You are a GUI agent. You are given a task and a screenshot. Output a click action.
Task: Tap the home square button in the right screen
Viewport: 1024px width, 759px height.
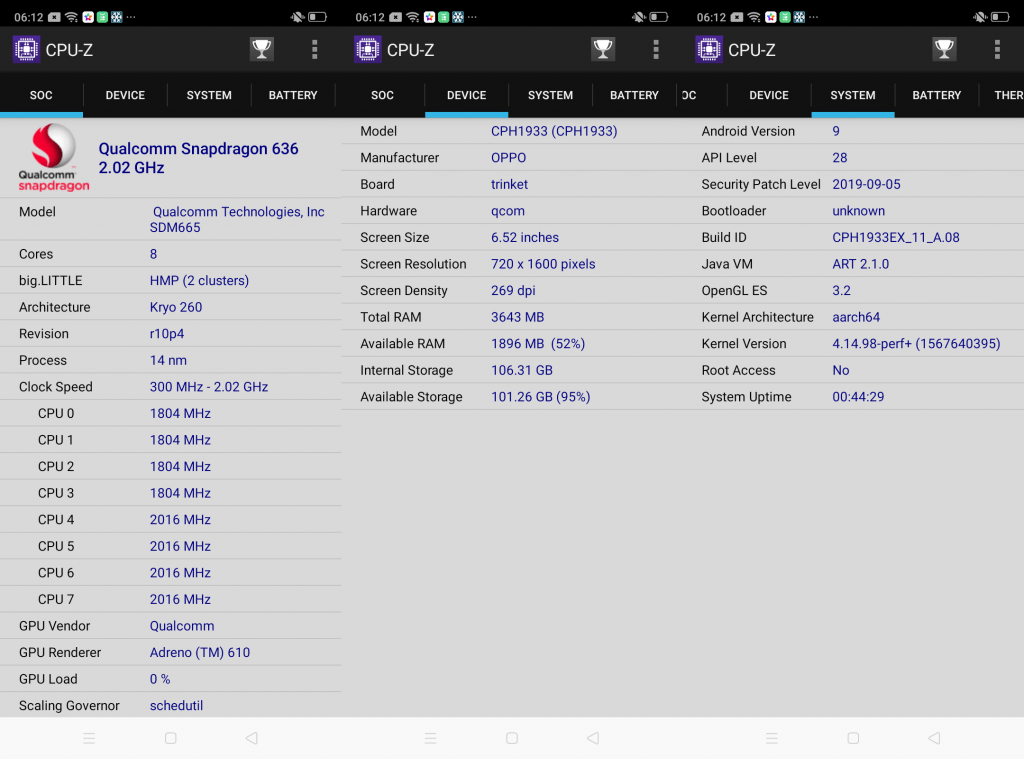coord(853,738)
